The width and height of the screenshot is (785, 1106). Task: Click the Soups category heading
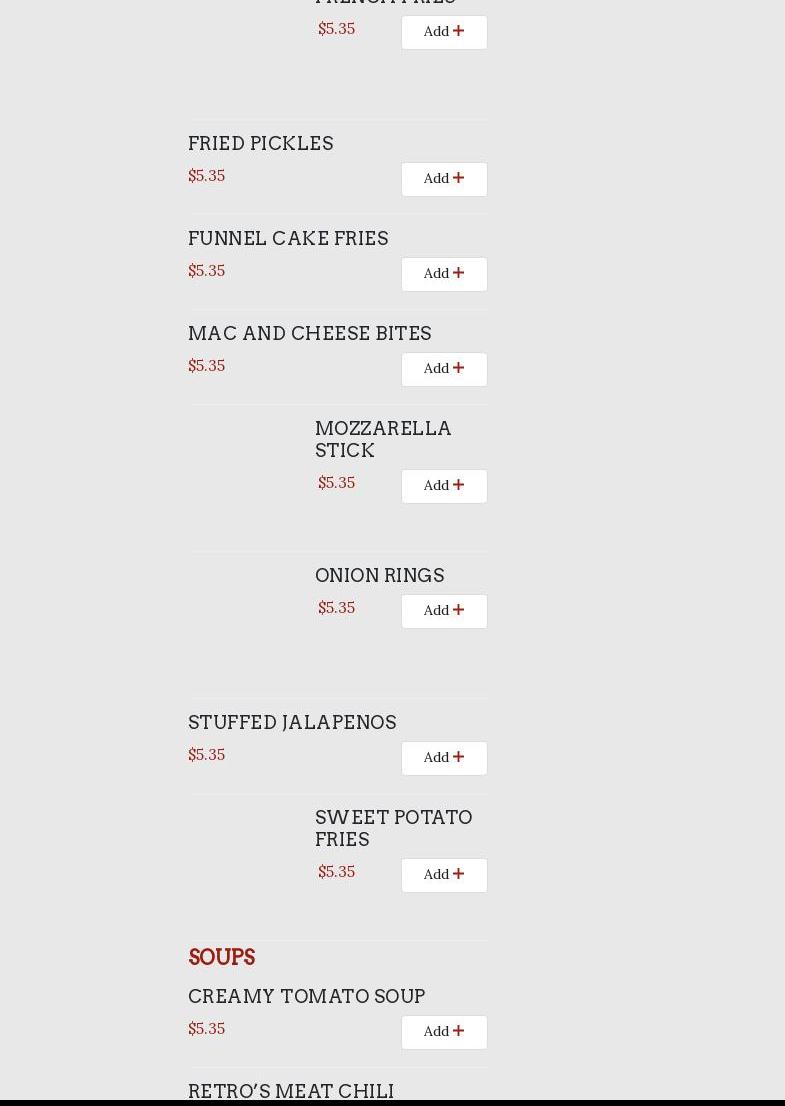tap(221, 957)
